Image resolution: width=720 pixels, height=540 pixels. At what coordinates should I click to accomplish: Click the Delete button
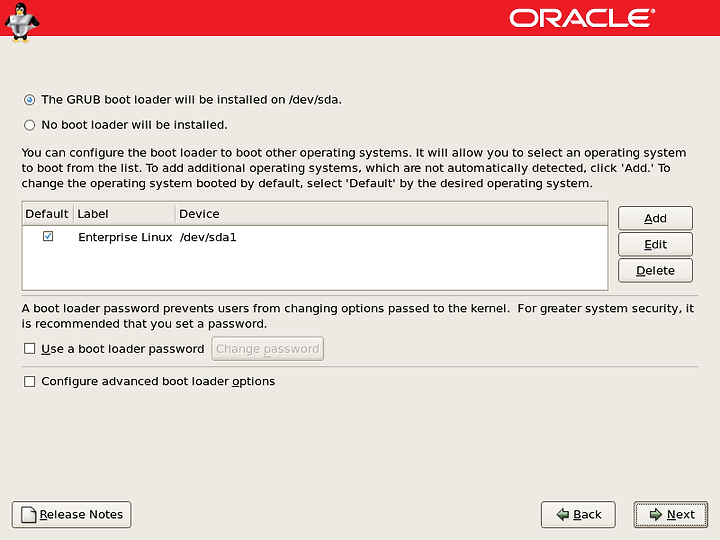tap(655, 270)
